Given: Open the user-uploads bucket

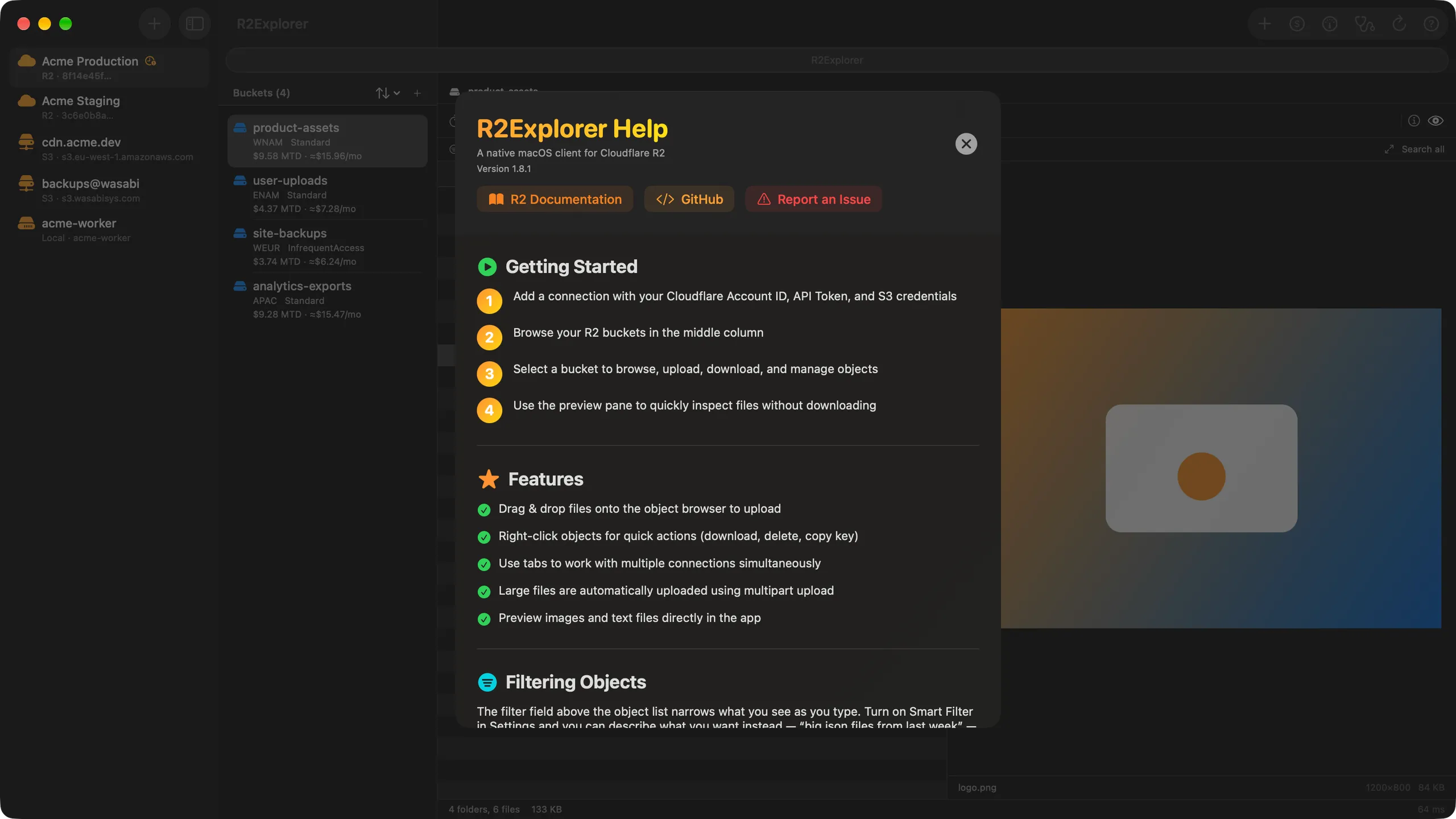Looking at the screenshot, I should pyautogui.click(x=327, y=194).
